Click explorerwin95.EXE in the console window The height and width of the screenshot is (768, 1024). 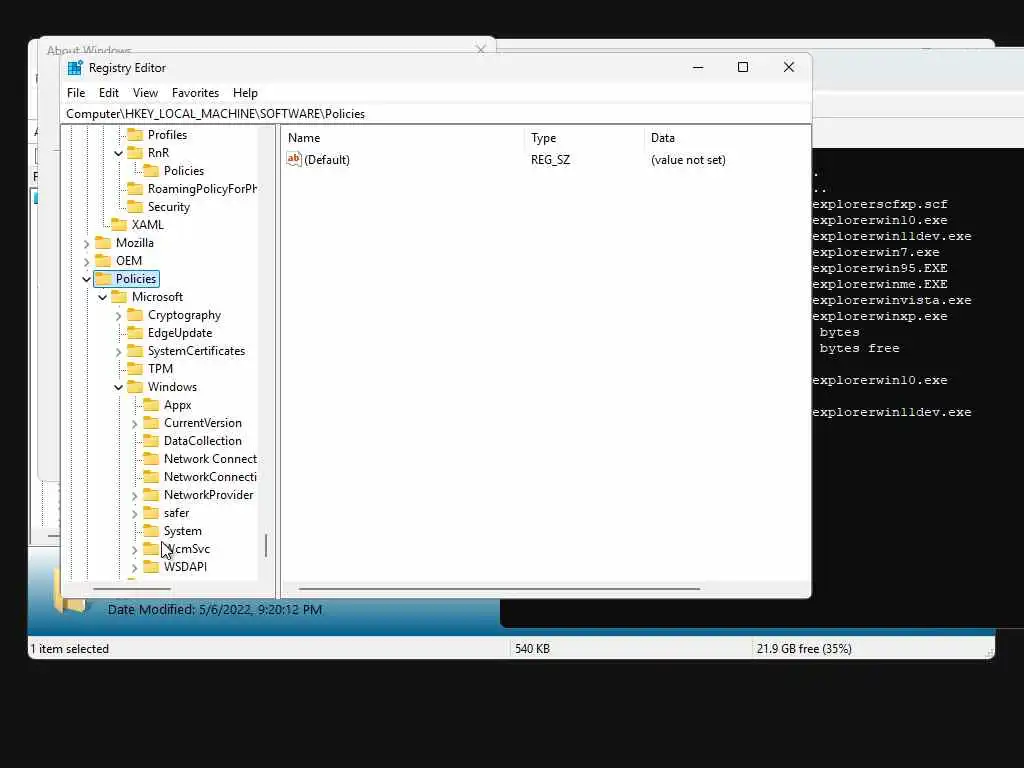(x=880, y=268)
